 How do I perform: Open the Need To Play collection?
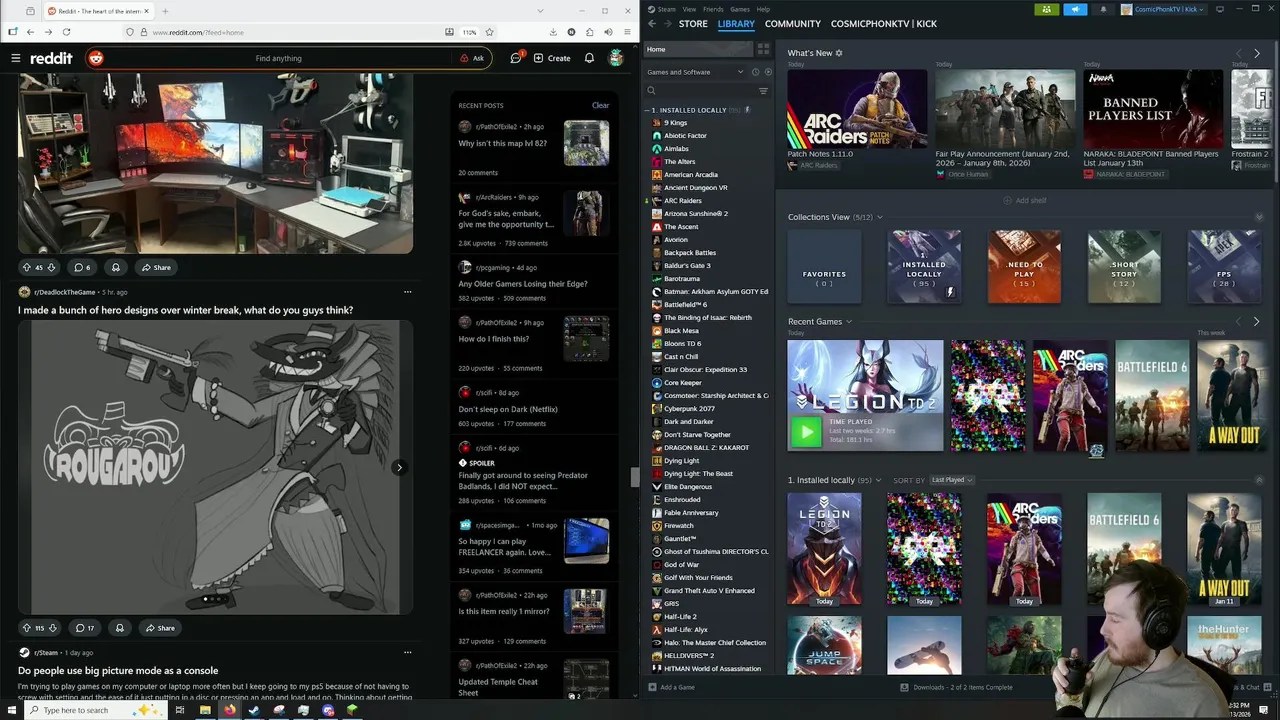click(1024, 267)
